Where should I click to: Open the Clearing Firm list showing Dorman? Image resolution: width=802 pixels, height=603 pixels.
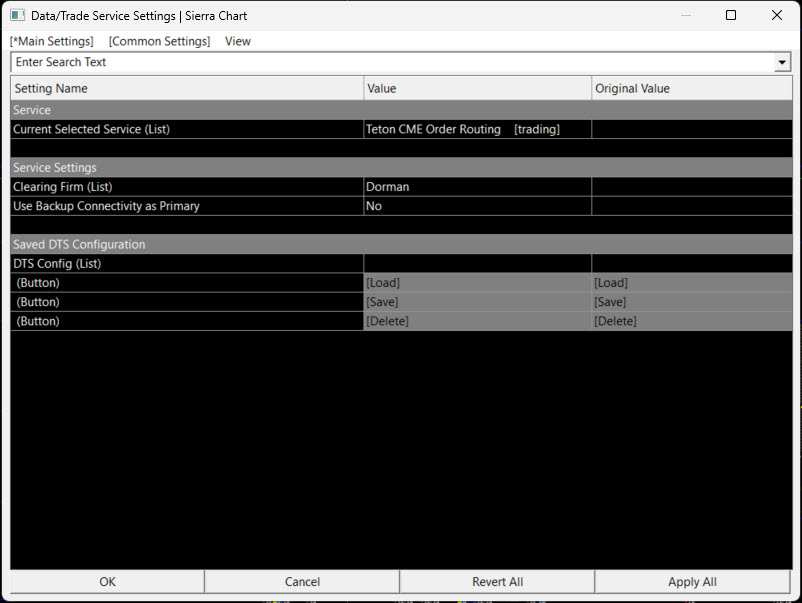pyautogui.click(x=477, y=187)
